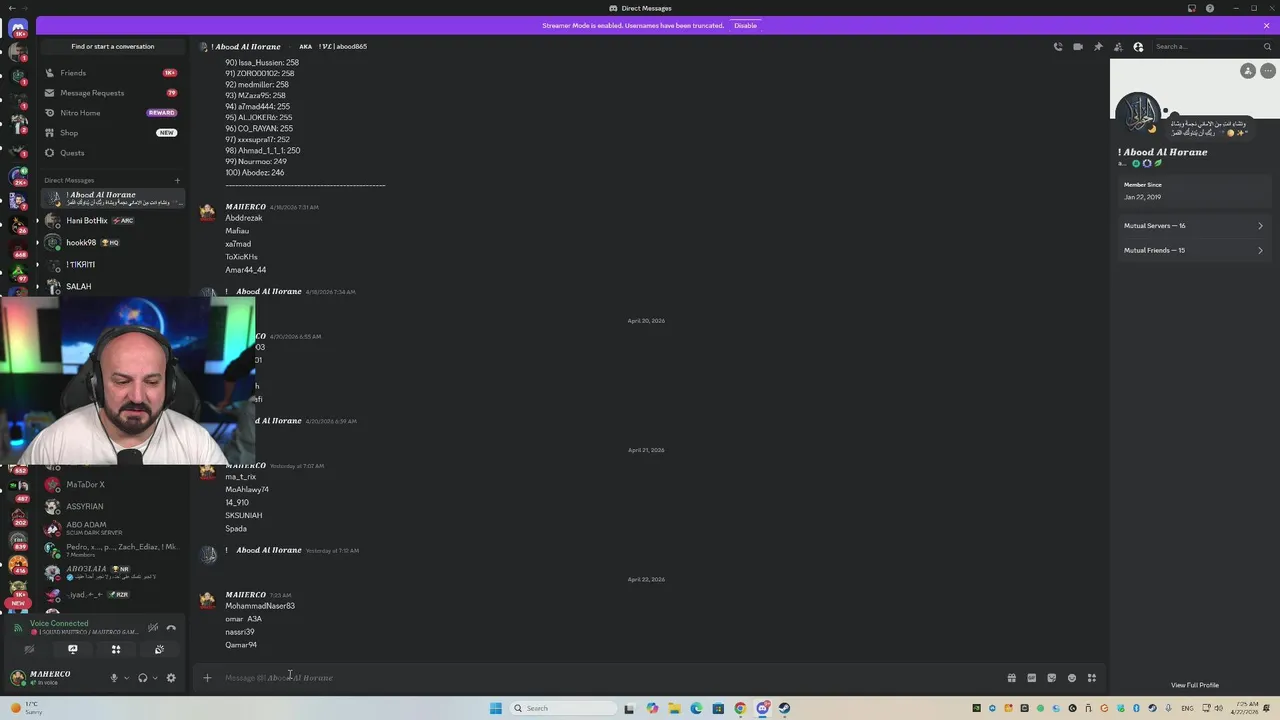Image resolution: width=1280 pixels, height=720 pixels.
Task: Add friends to DM icon
Action: click(x=1118, y=46)
